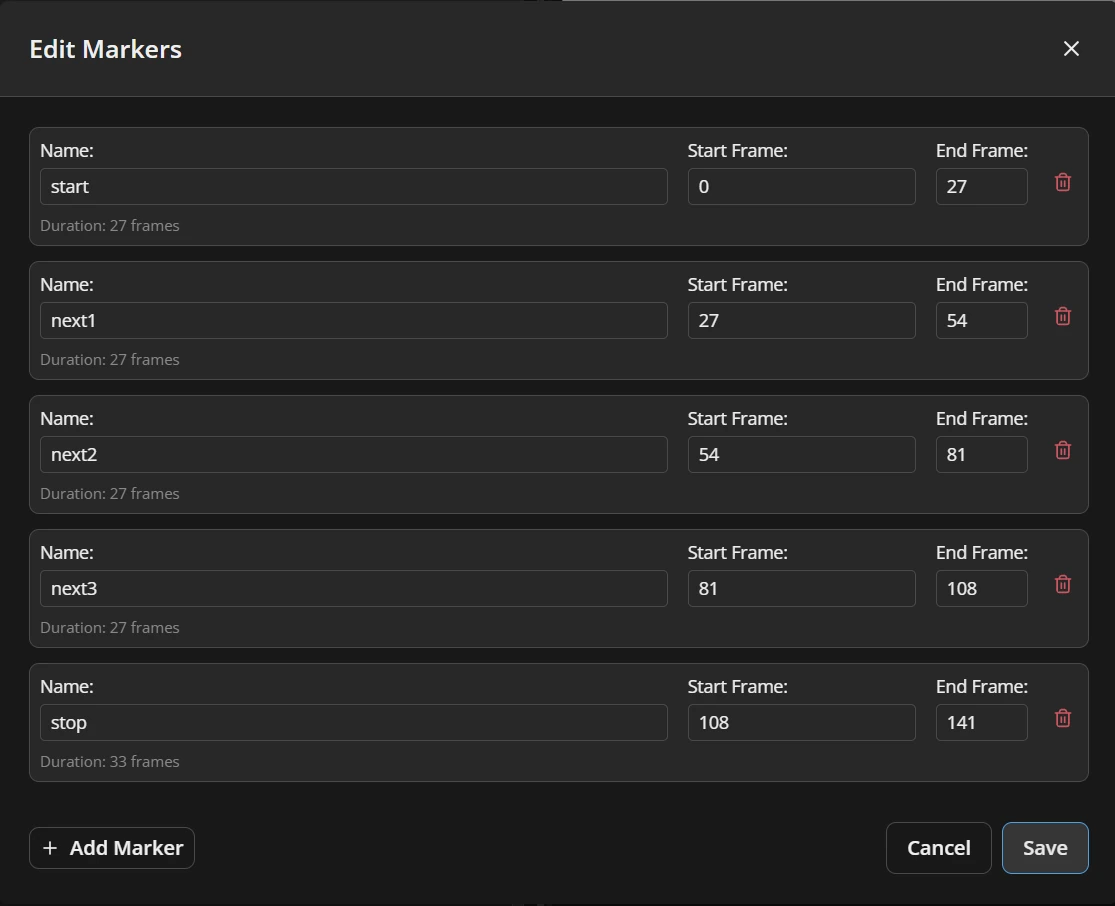Edit the name field containing next1
This screenshot has width=1115, height=906.
(353, 321)
